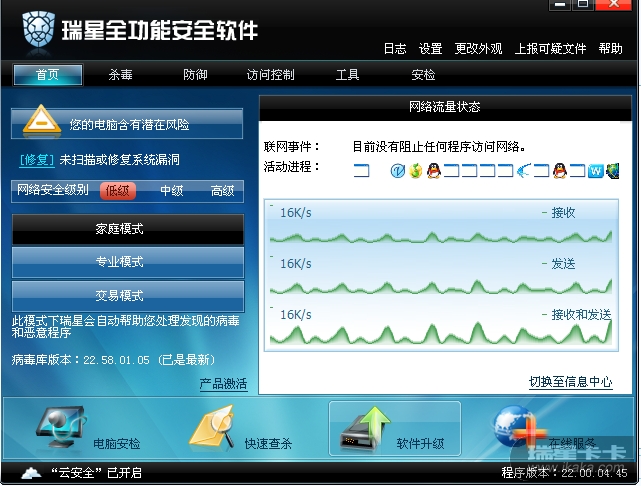Click the 产品激活 link
641x486 pixels.
click(224, 384)
